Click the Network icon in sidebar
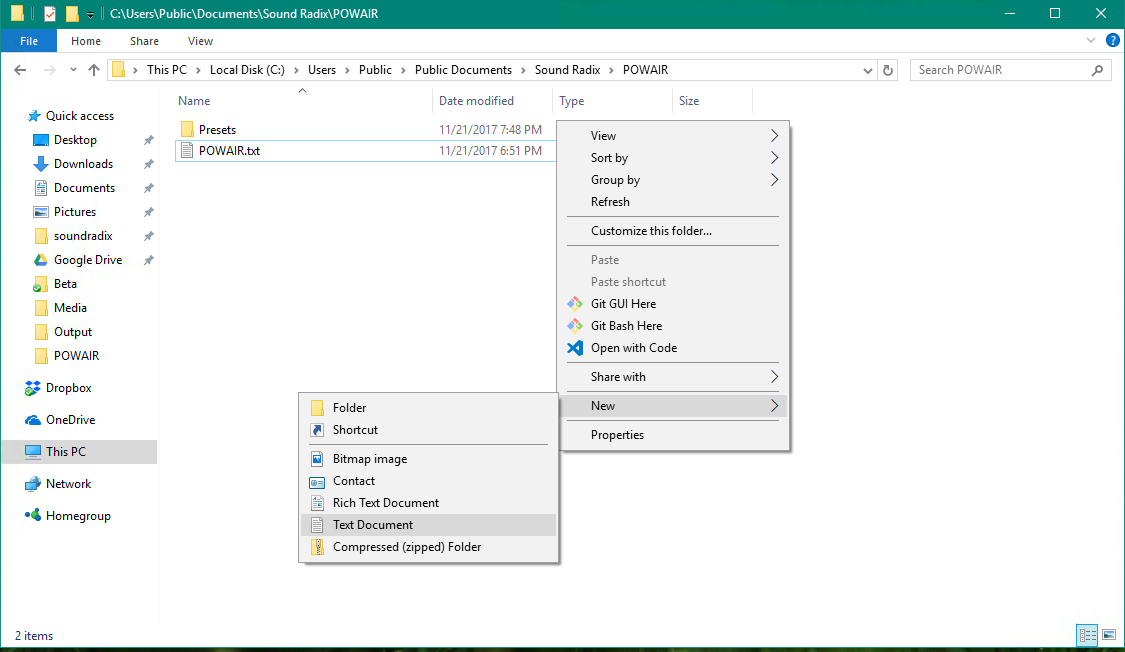 coord(32,484)
